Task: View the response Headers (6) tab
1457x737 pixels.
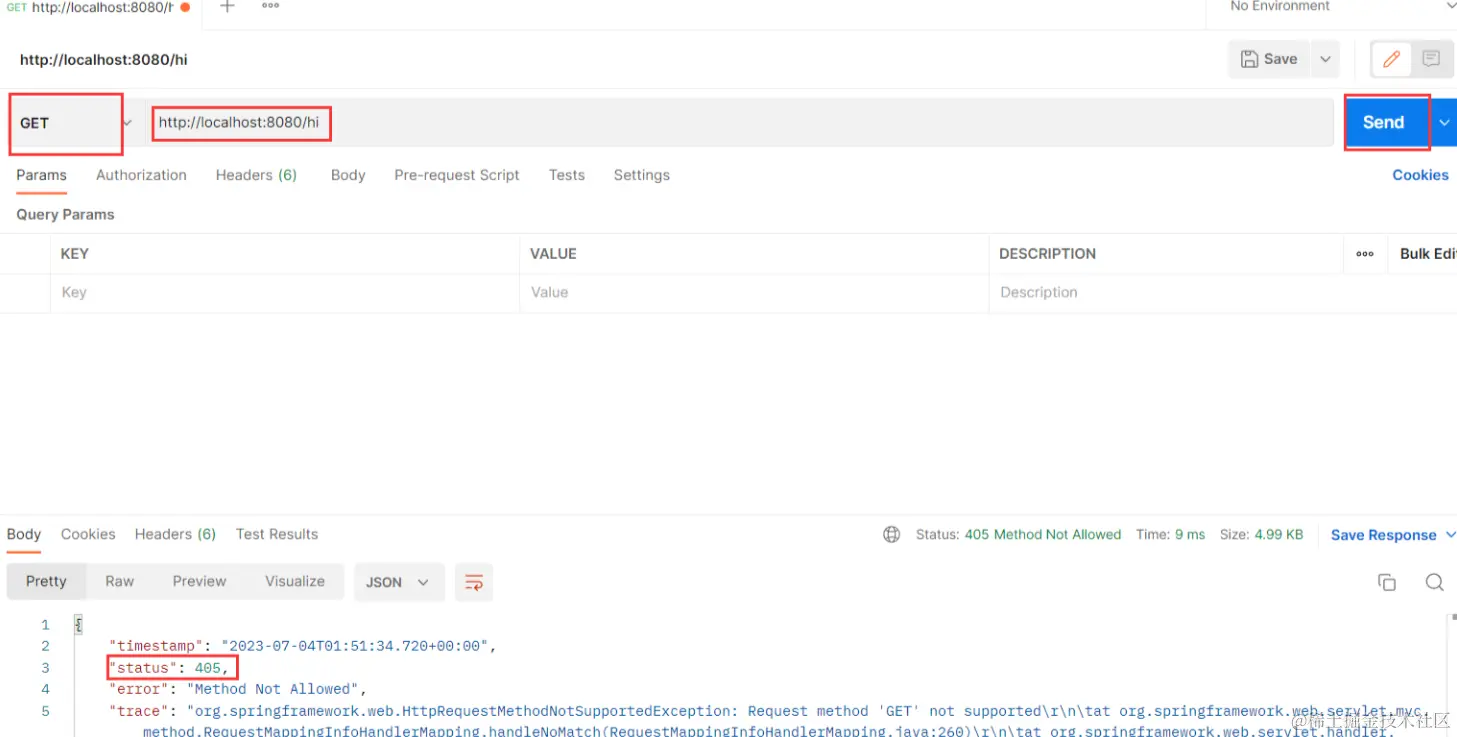Action: (175, 534)
